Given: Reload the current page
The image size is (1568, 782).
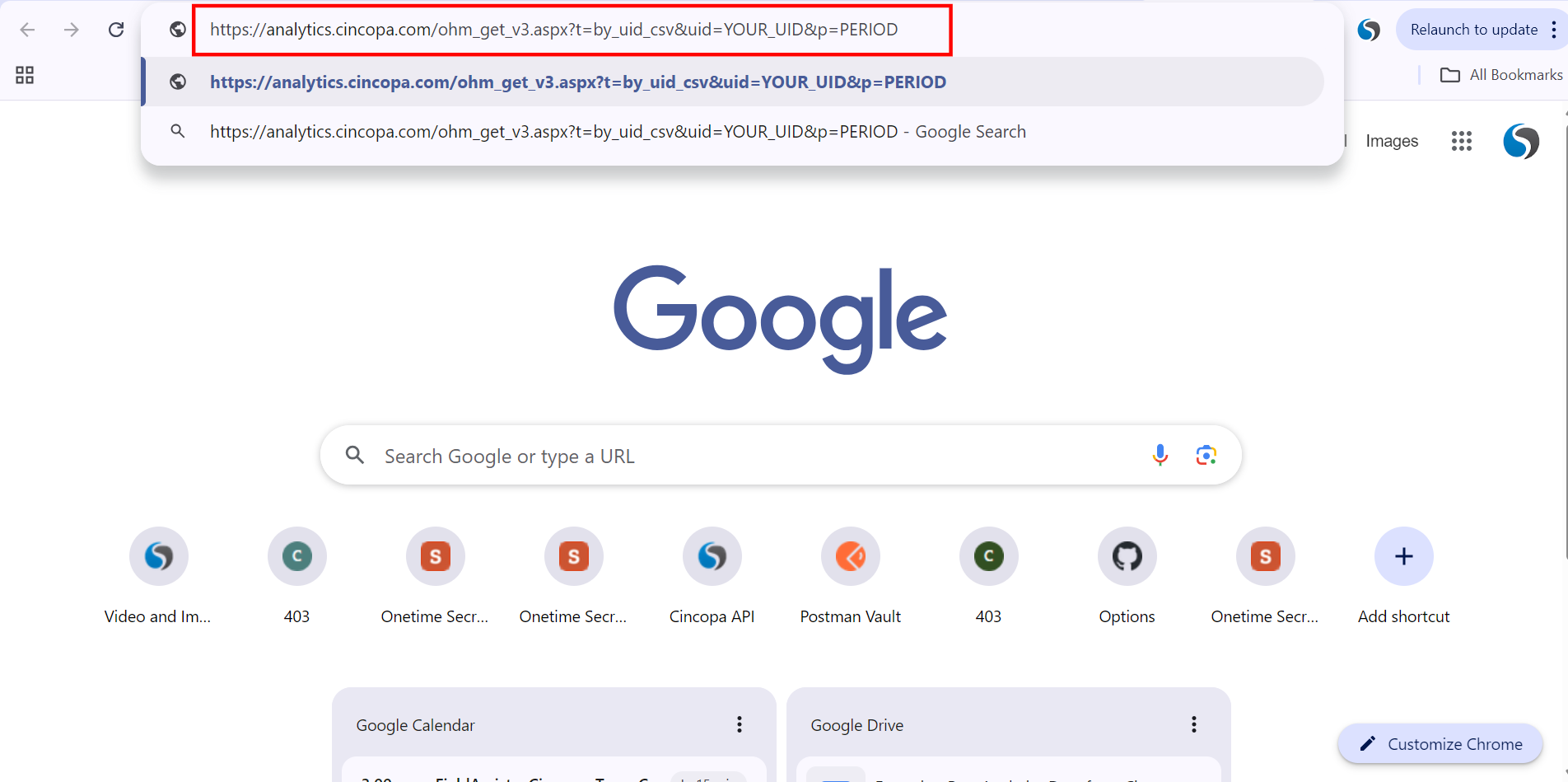Looking at the screenshot, I should (116, 30).
